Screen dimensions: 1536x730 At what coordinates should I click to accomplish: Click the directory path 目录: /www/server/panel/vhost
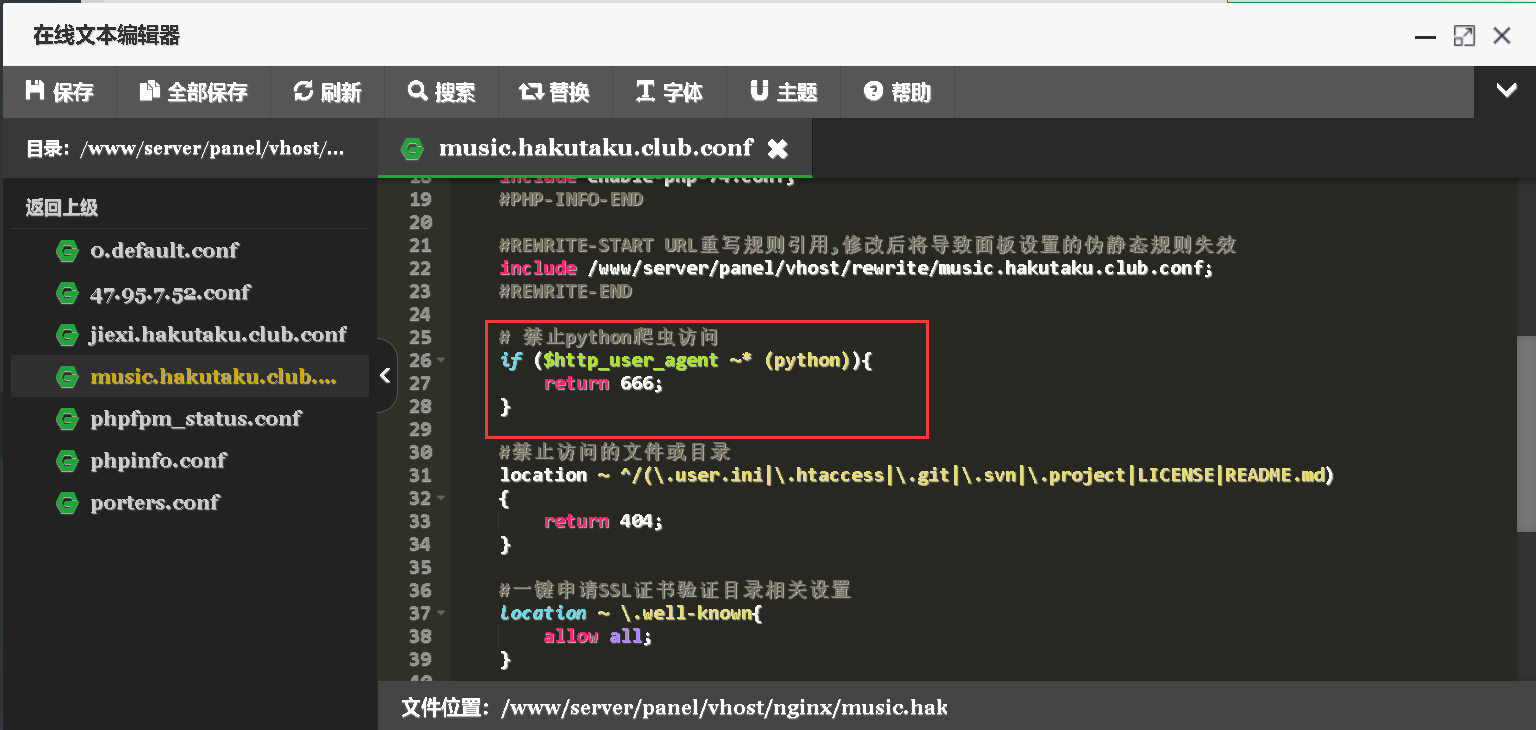tap(185, 148)
